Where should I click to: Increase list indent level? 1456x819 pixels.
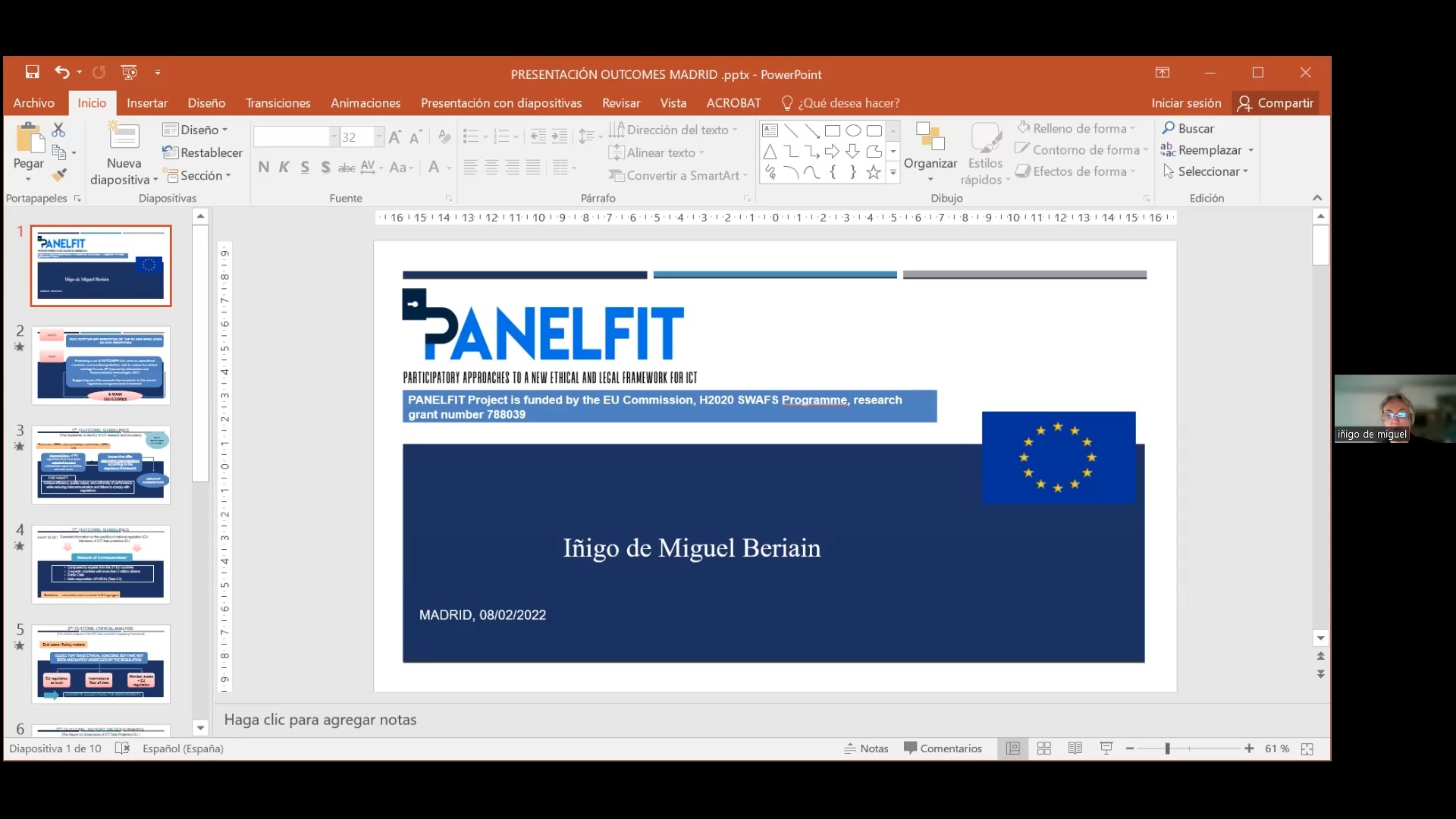pos(559,137)
